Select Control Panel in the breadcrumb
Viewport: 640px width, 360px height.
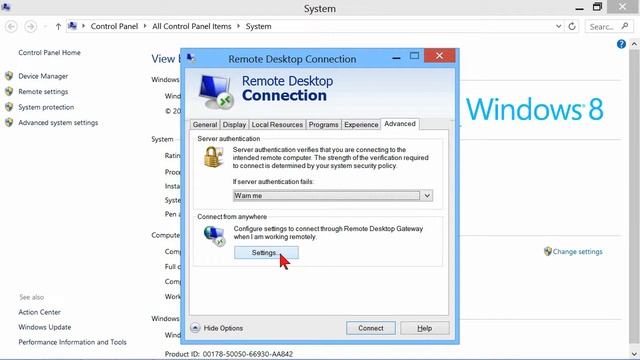coord(114,27)
